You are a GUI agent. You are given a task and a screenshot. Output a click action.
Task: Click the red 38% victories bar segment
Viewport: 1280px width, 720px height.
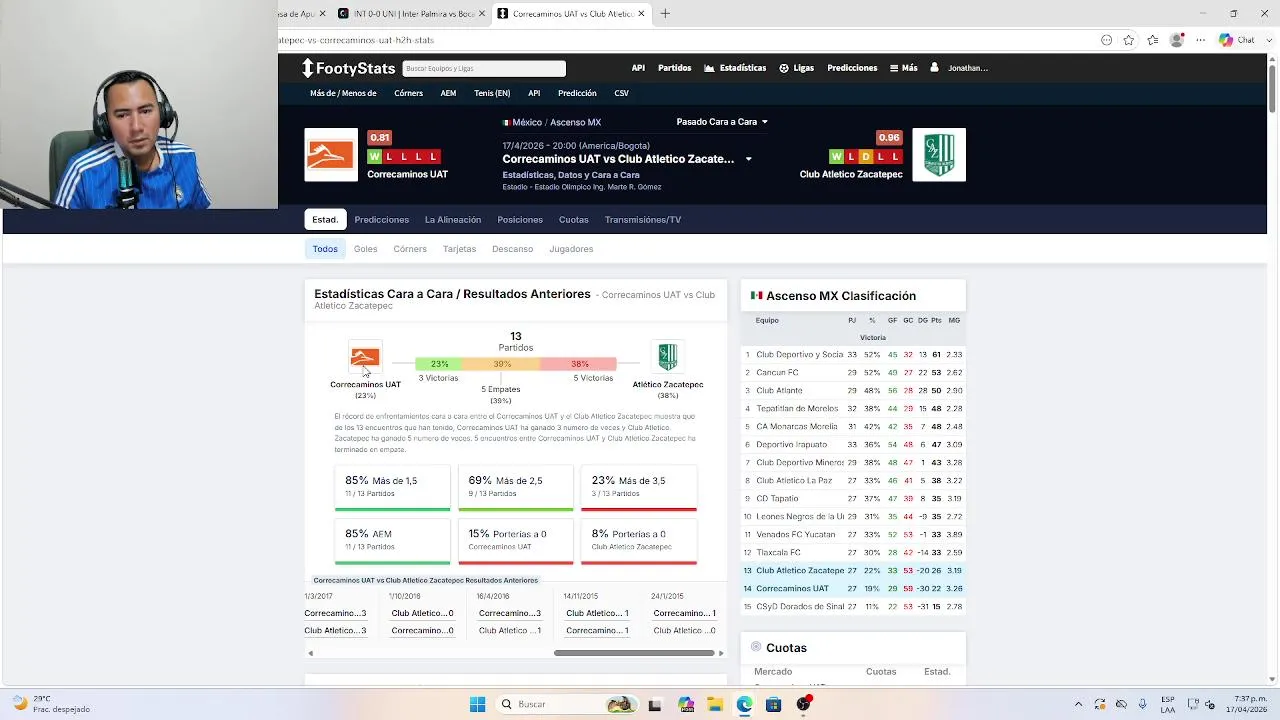pos(579,364)
